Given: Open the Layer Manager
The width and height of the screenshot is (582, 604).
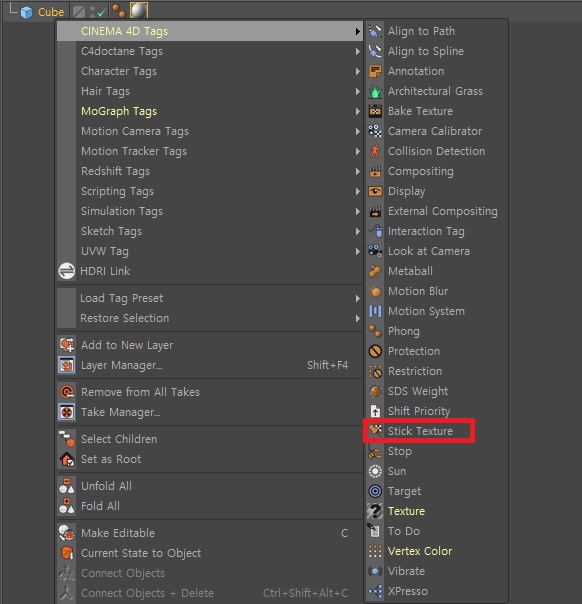Looking at the screenshot, I should tap(210, 365).
